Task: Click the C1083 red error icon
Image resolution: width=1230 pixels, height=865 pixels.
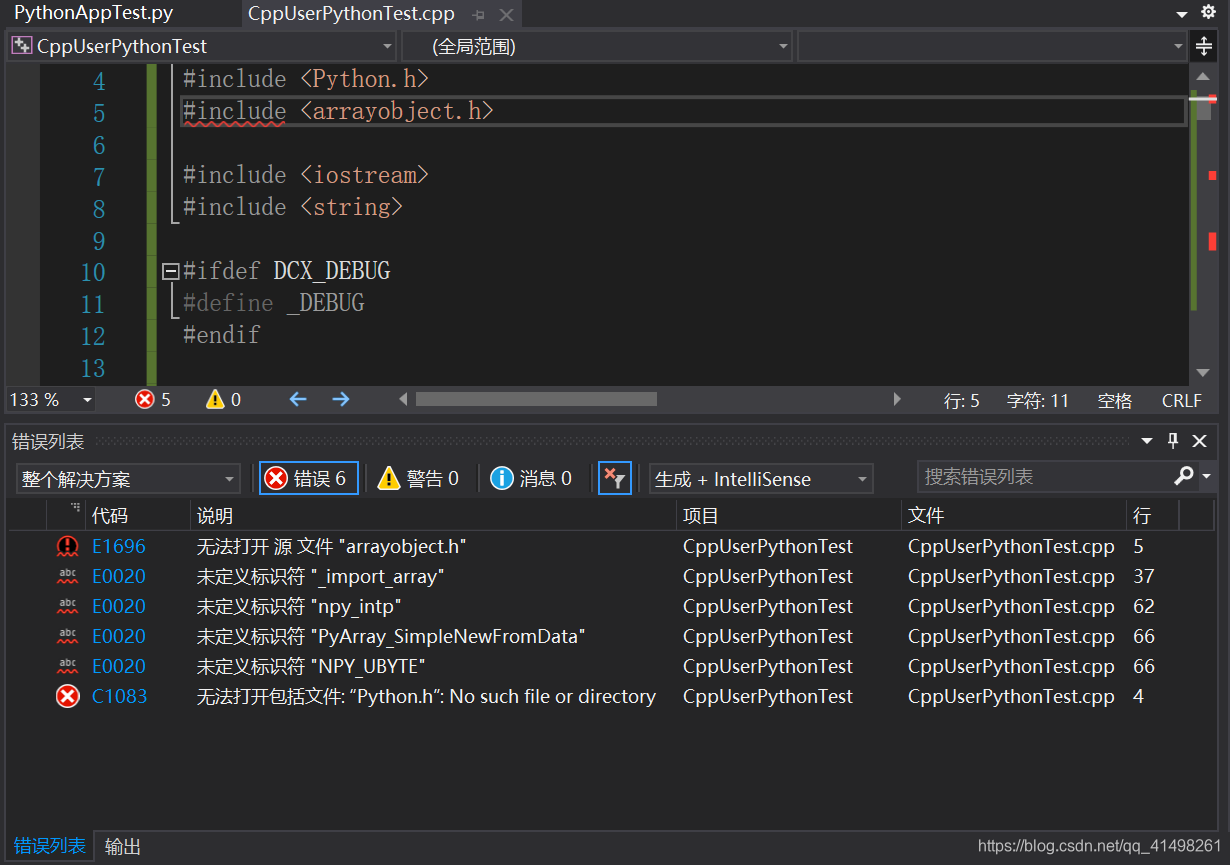Action: point(67,697)
